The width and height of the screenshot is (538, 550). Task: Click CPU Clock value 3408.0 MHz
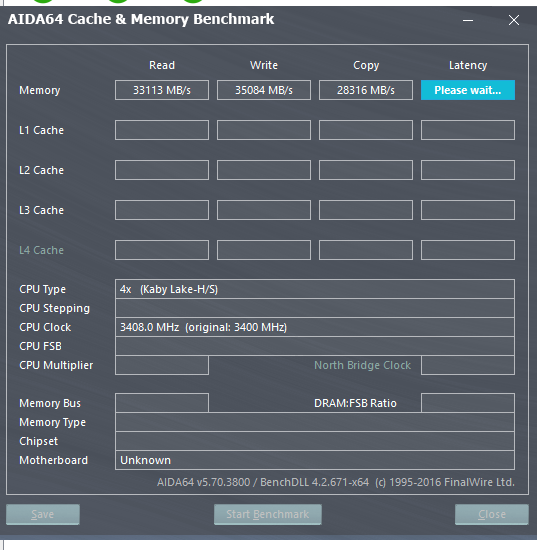[315, 327]
